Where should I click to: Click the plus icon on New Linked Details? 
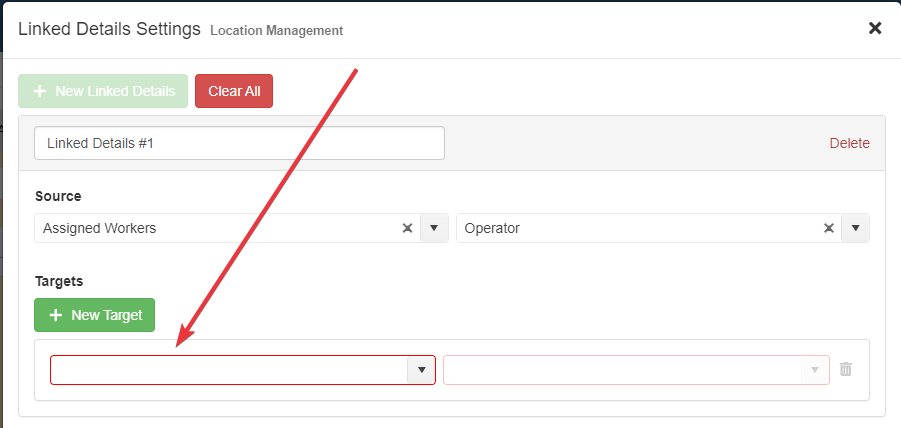click(40, 91)
